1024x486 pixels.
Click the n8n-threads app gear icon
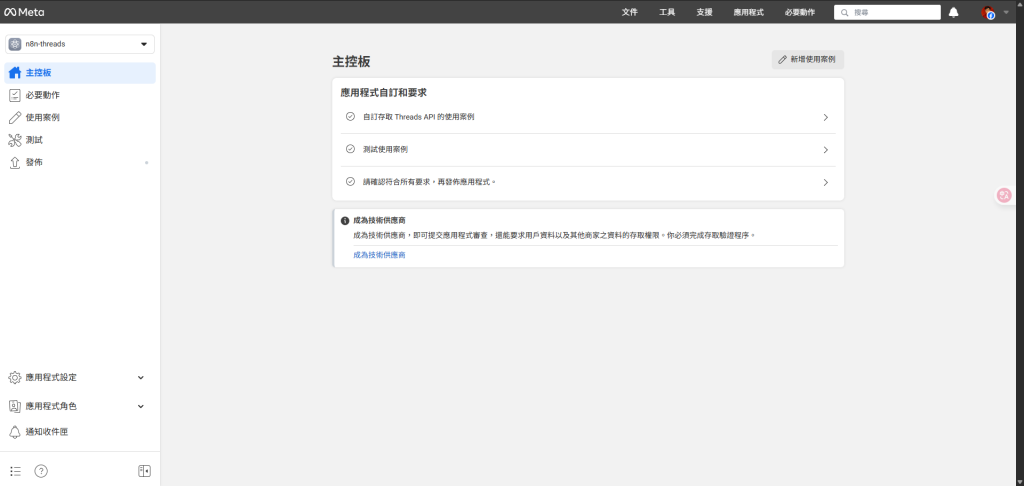[x=15, y=44]
